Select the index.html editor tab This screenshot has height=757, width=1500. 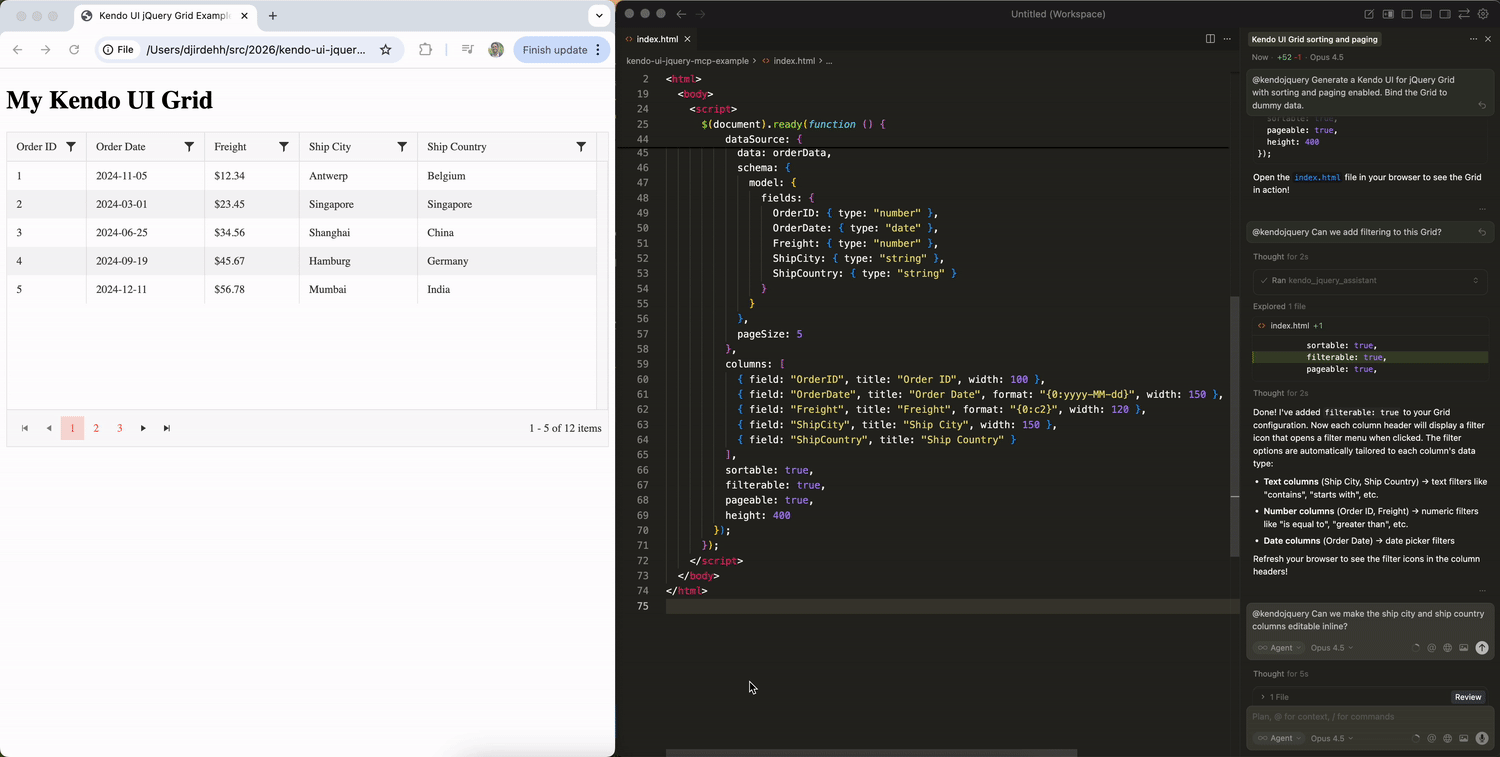pyautogui.click(x=657, y=39)
